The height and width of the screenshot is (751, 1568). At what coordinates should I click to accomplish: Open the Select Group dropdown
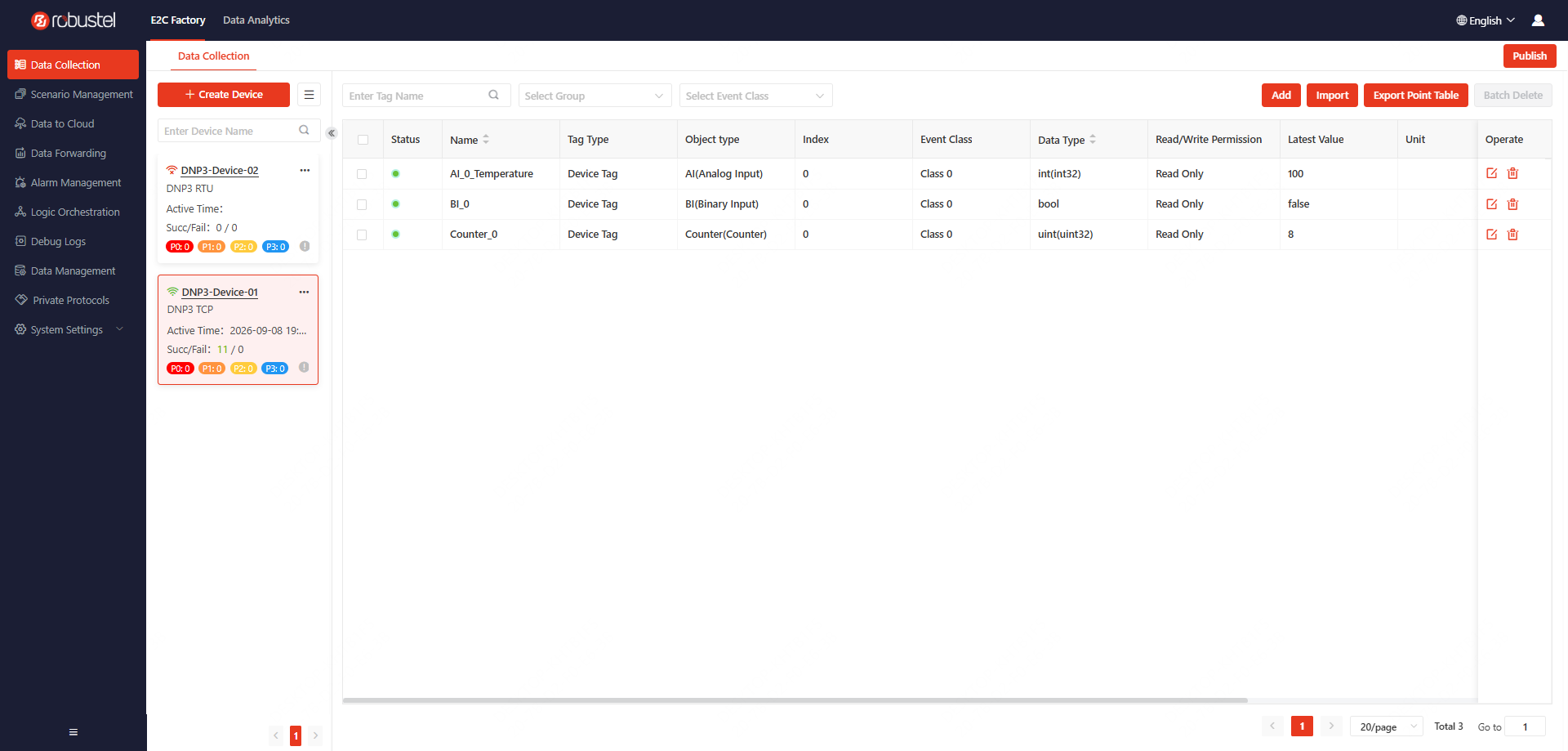(x=595, y=96)
